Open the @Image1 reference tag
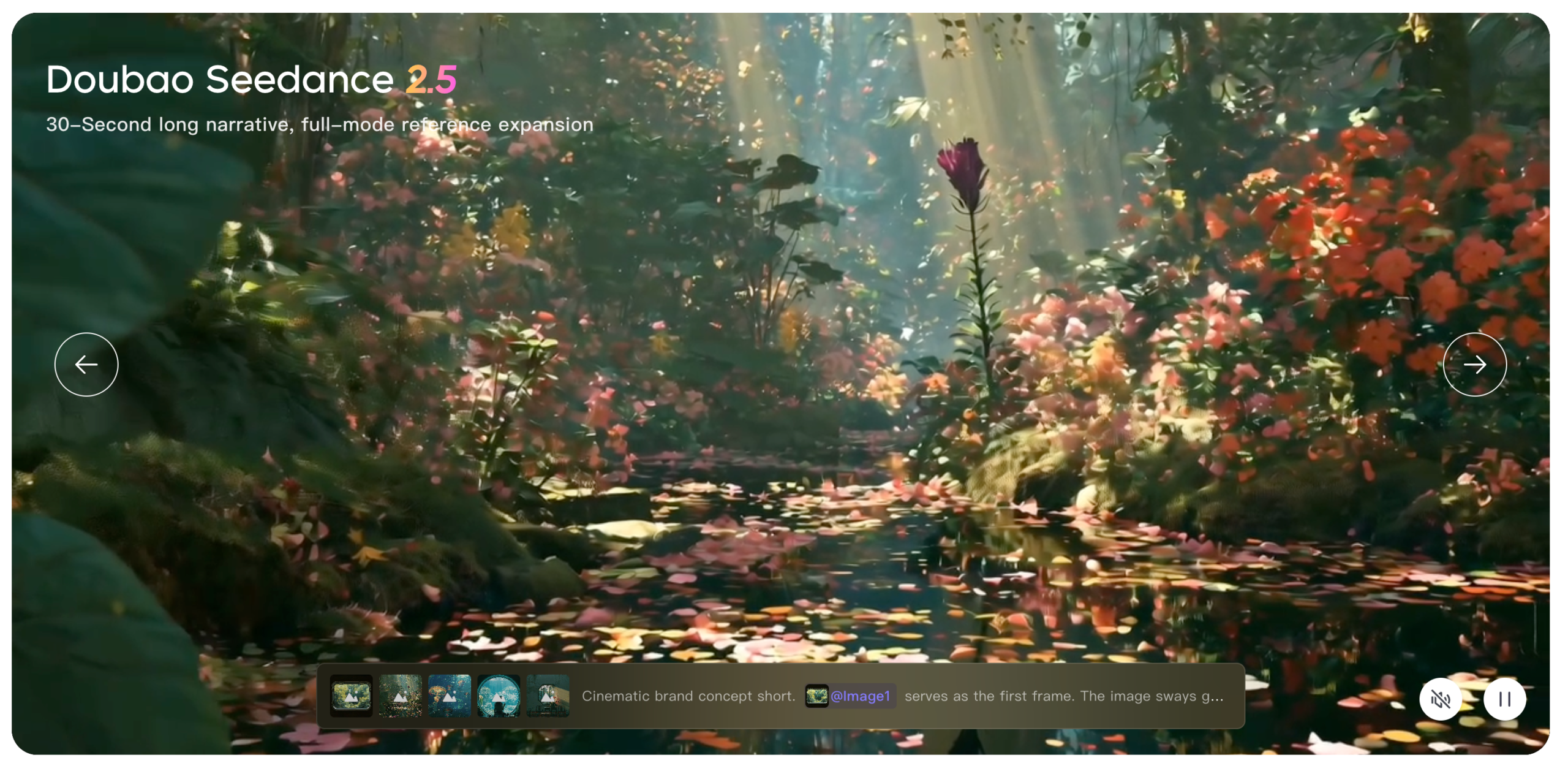This screenshot has height=774, width=1568. (850, 696)
